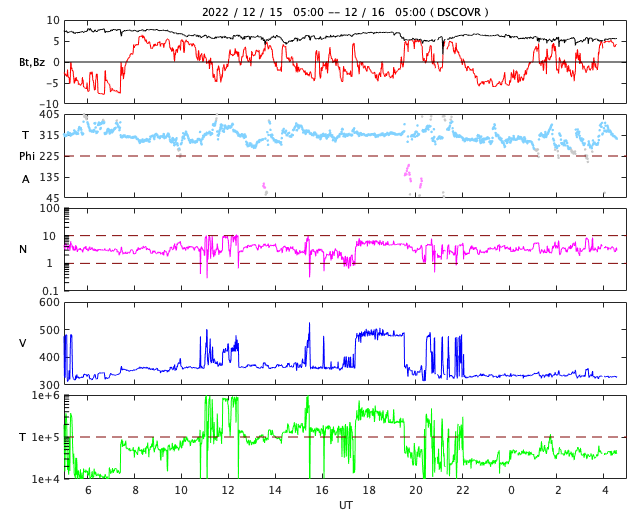
Task: Click the '2' hour label on the UT axis
Action: click(558, 490)
